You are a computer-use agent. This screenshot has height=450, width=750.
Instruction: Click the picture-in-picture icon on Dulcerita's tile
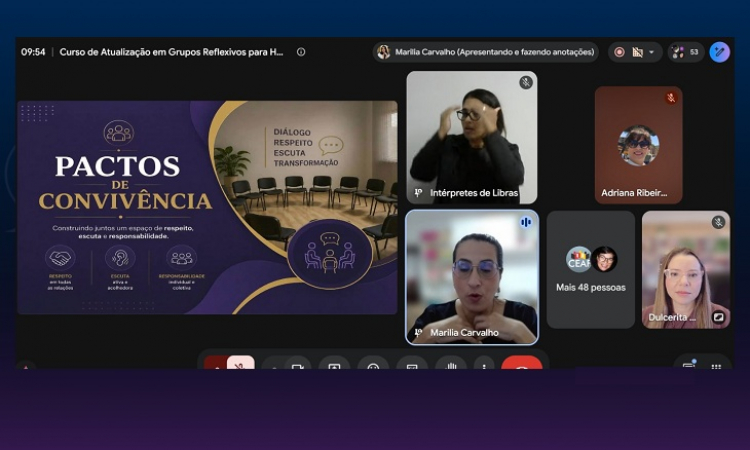[x=718, y=317]
